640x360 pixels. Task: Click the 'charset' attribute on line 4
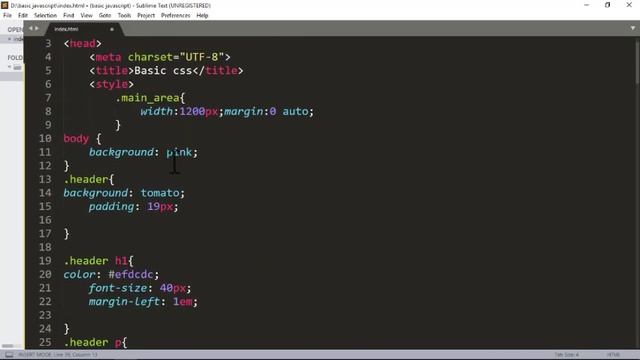click(150, 57)
